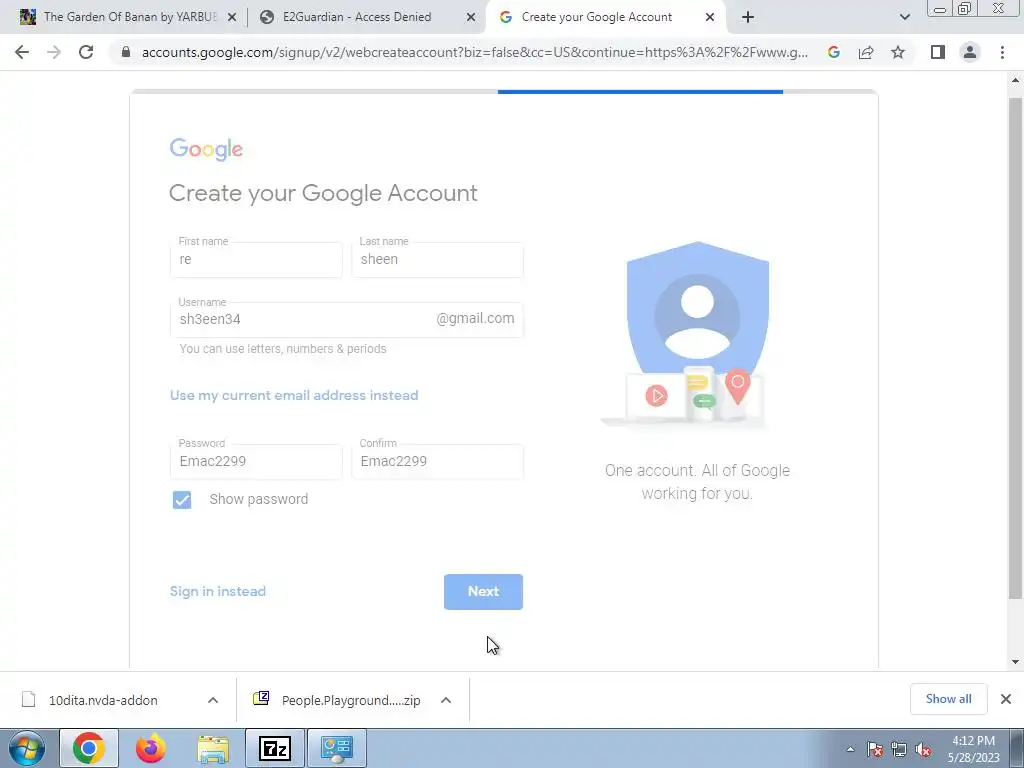The image size is (1024, 768).
Task: Close the E2Guardian tab
Action: tap(470, 18)
